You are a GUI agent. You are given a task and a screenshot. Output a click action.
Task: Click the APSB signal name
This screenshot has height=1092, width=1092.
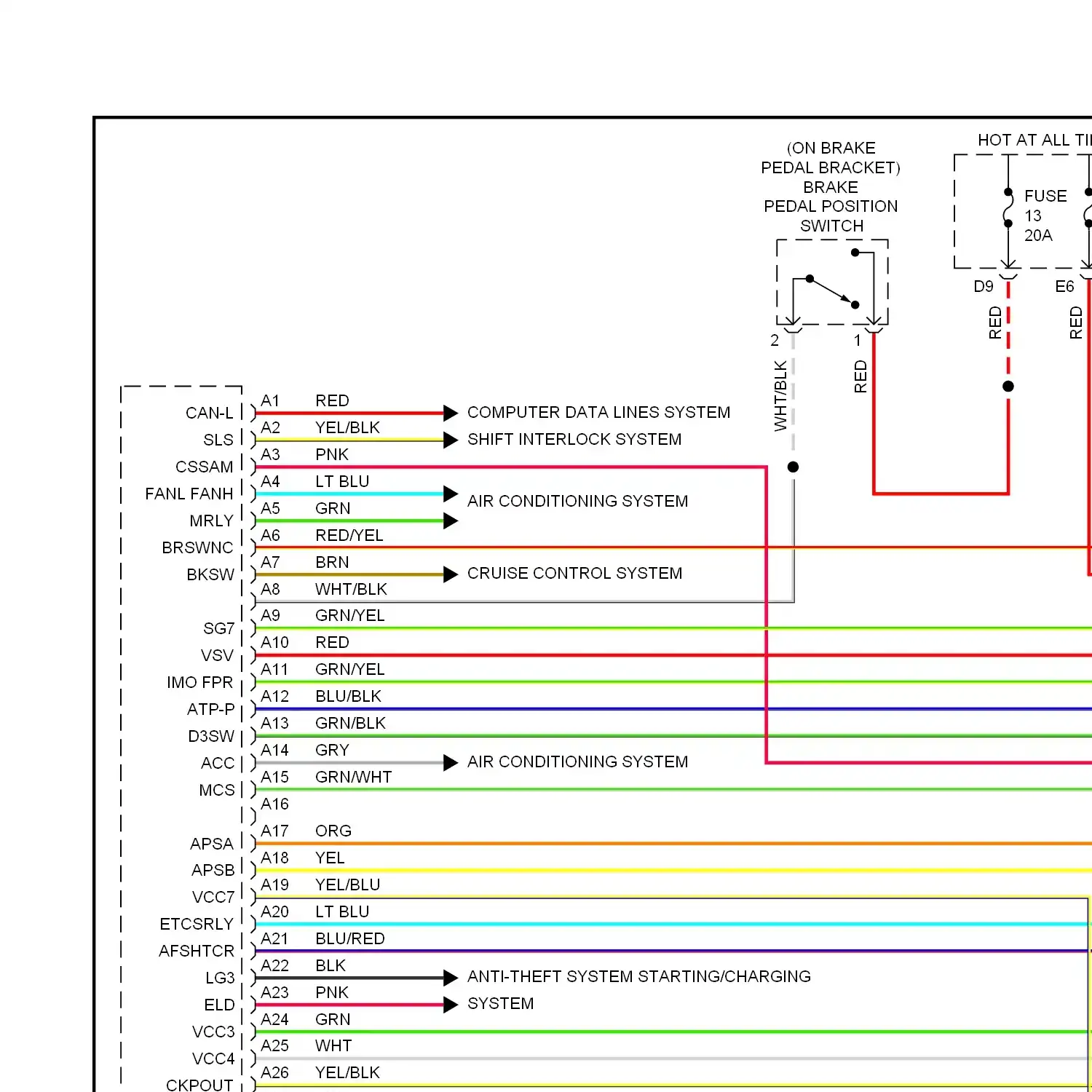tap(213, 871)
